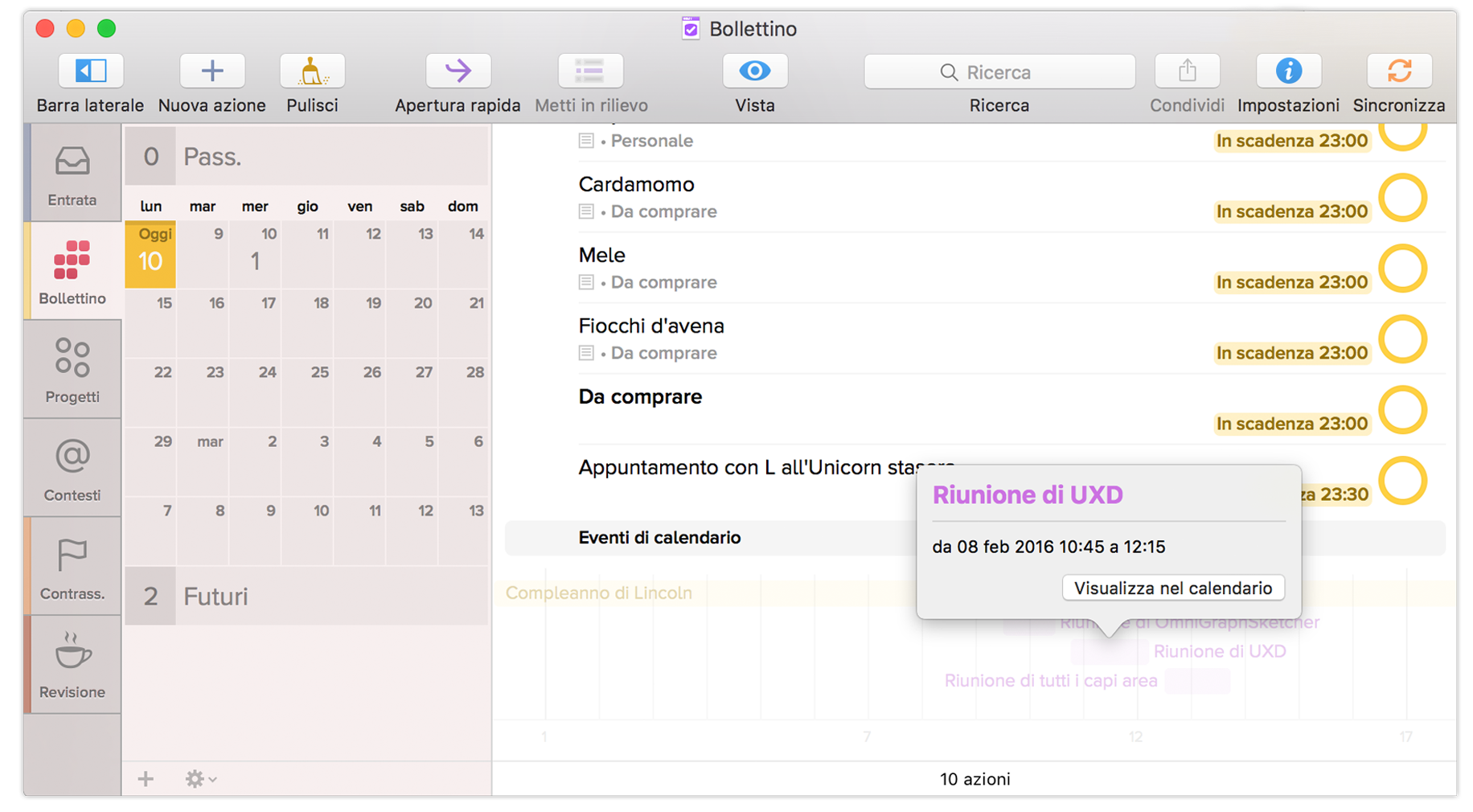This screenshot has height=812, width=1473.
Task: Open the Contesti perspective
Action: click(x=72, y=468)
